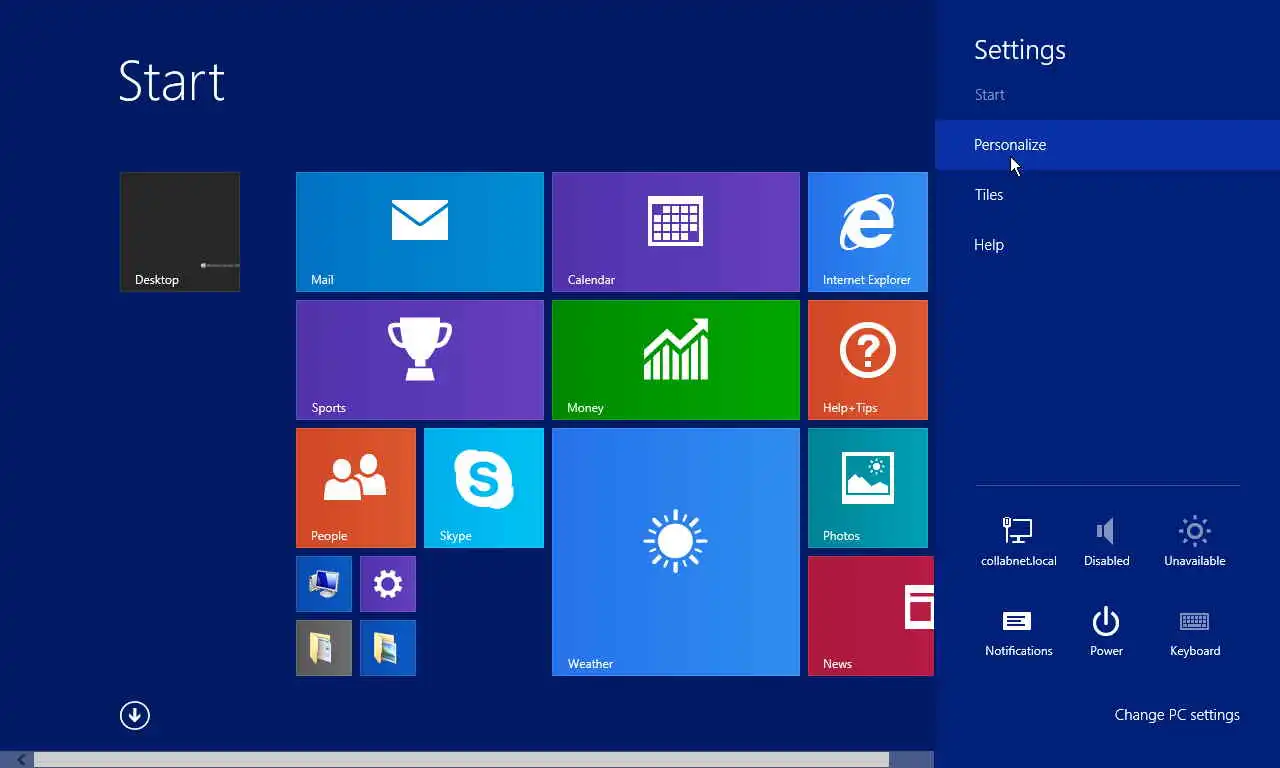
Task: Open the Sports trophy tile
Action: [x=420, y=360]
